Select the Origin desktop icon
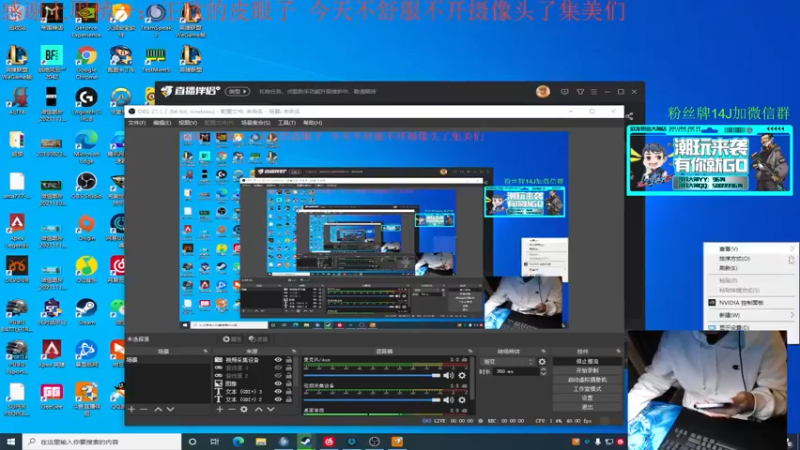The width and height of the screenshot is (800, 450). 86,228
